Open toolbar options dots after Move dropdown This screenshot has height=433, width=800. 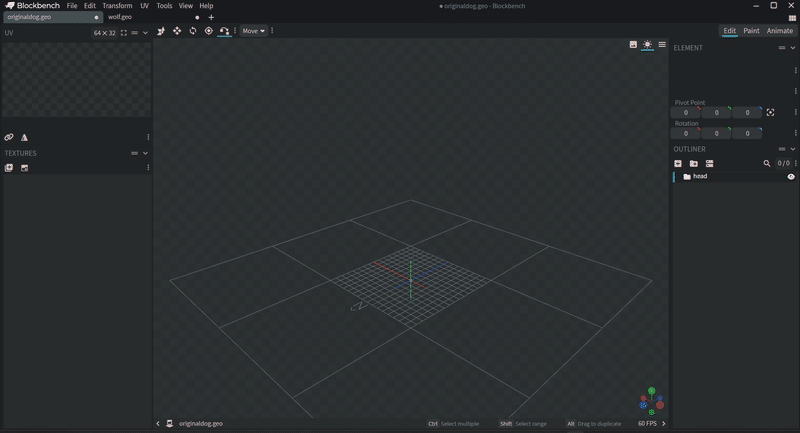272,31
